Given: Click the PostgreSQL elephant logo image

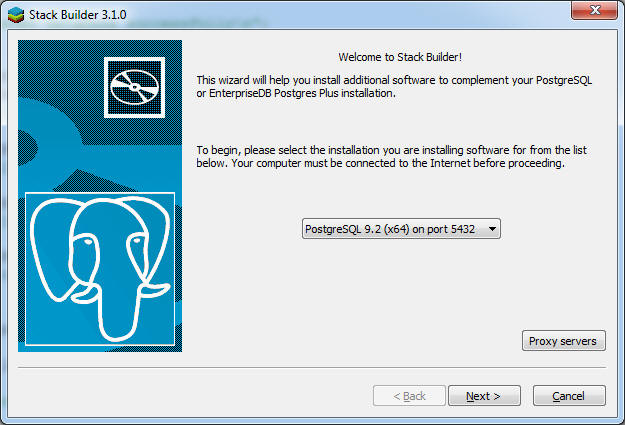Looking at the screenshot, I should pyautogui.click(x=100, y=269).
